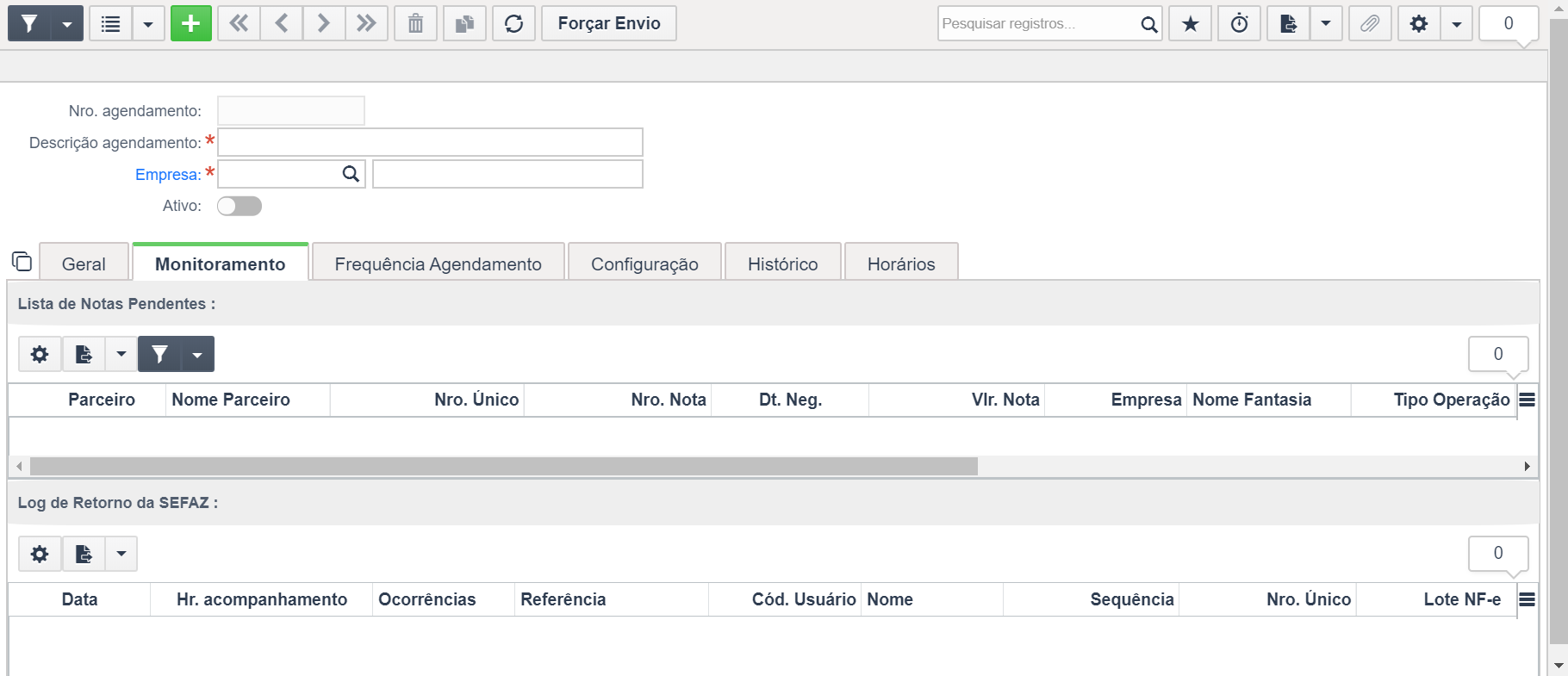This screenshot has height=676, width=1568.
Task: Expand the top filter dropdown arrow
Action: pos(67,23)
